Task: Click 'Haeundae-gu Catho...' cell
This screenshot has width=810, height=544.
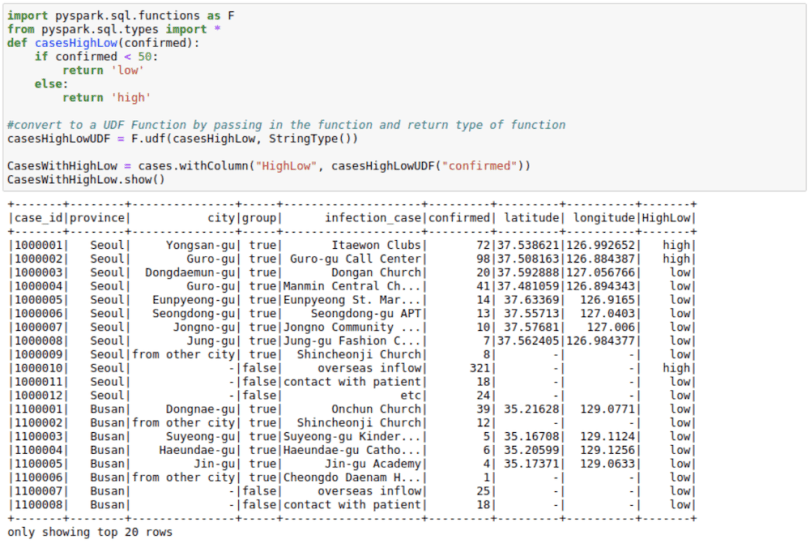Action: click(352, 450)
